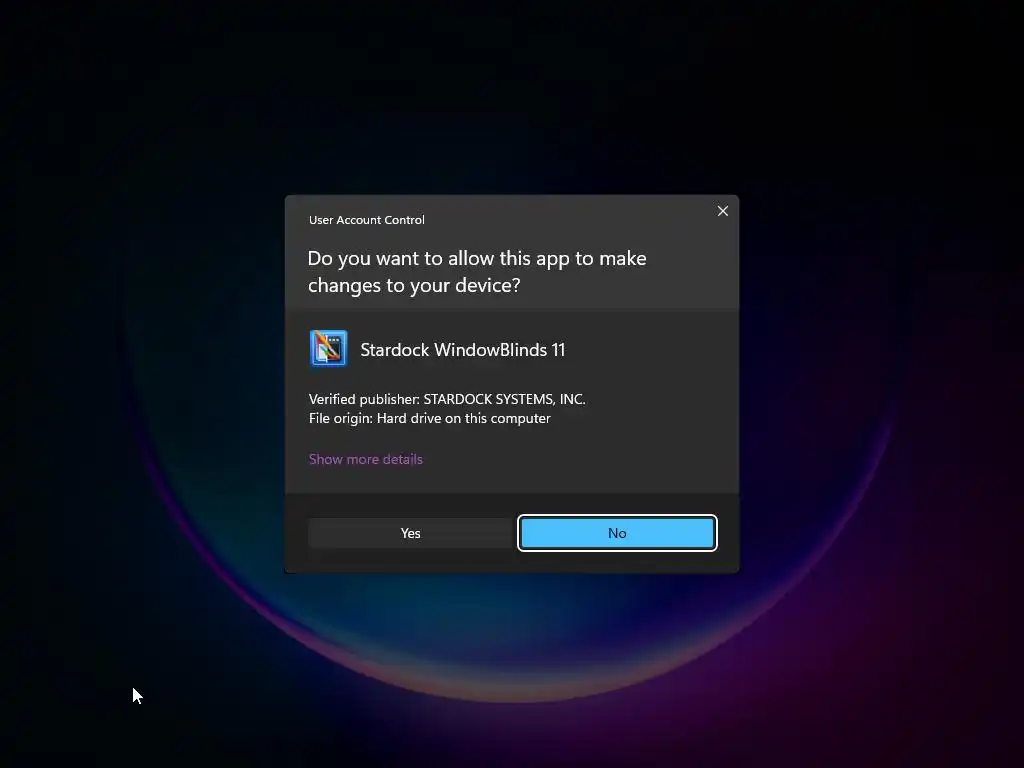1024x768 pixels.
Task: Click the 'Do you want to allow this app' heading
Action: coord(477,272)
